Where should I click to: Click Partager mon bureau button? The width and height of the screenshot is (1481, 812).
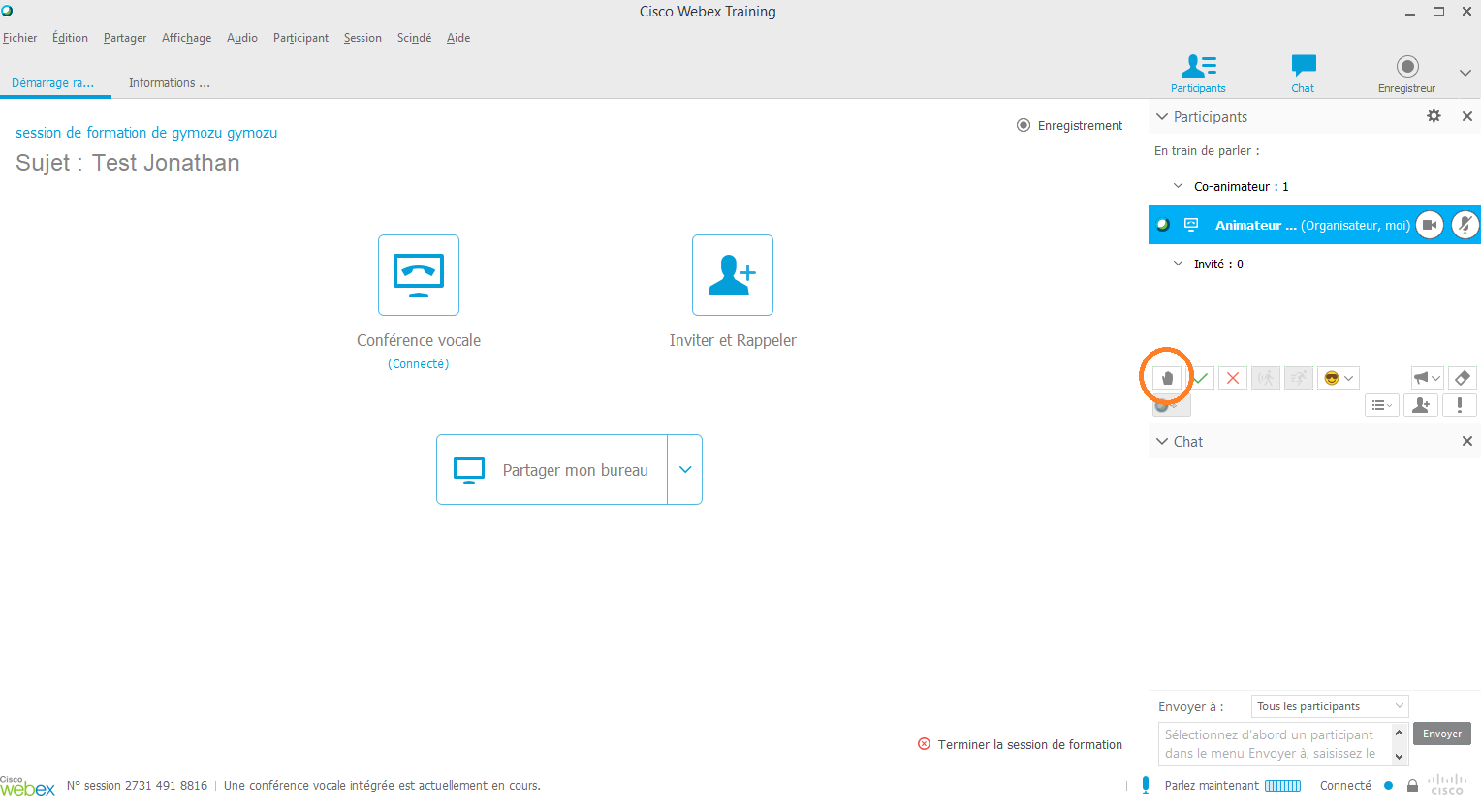pos(551,470)
